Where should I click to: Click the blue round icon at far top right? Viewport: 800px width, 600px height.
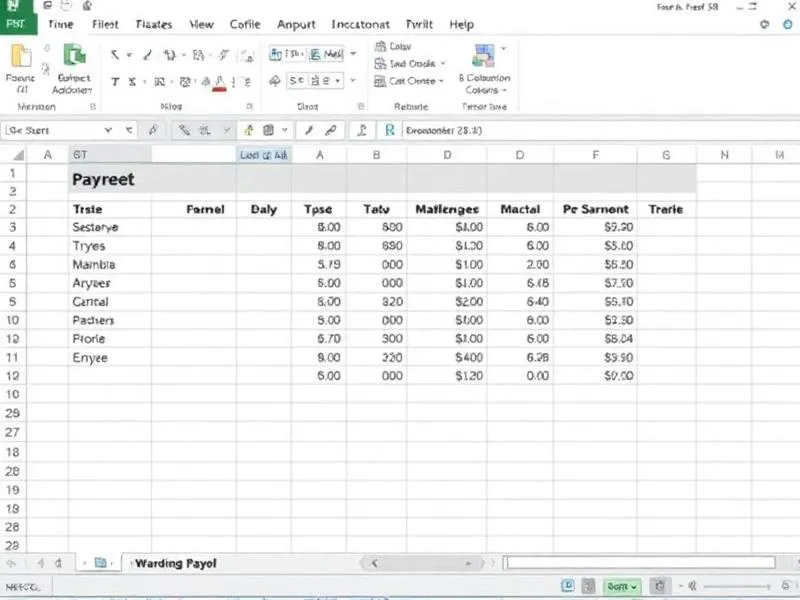(788, 24)
